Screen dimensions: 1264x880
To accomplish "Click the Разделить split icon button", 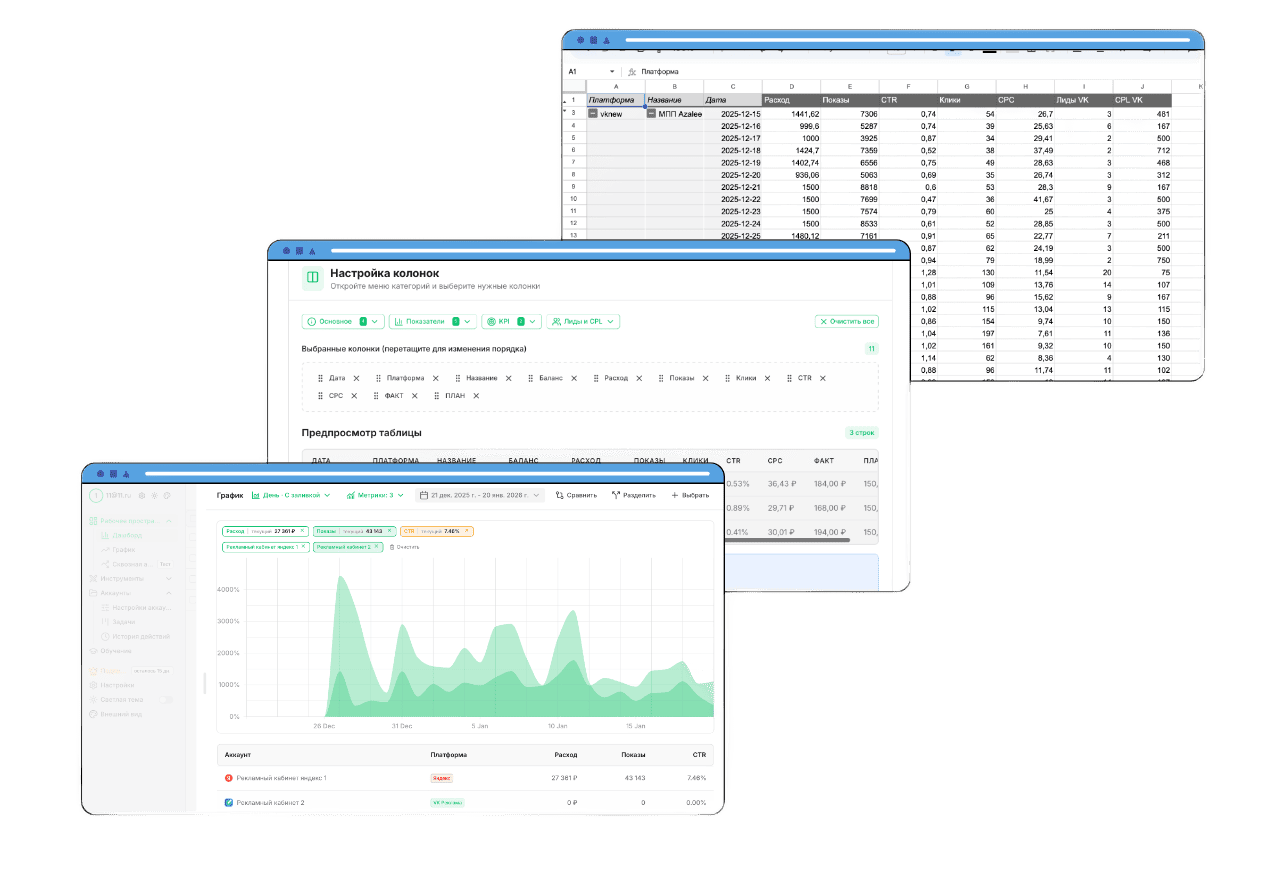I will [633, 495].
